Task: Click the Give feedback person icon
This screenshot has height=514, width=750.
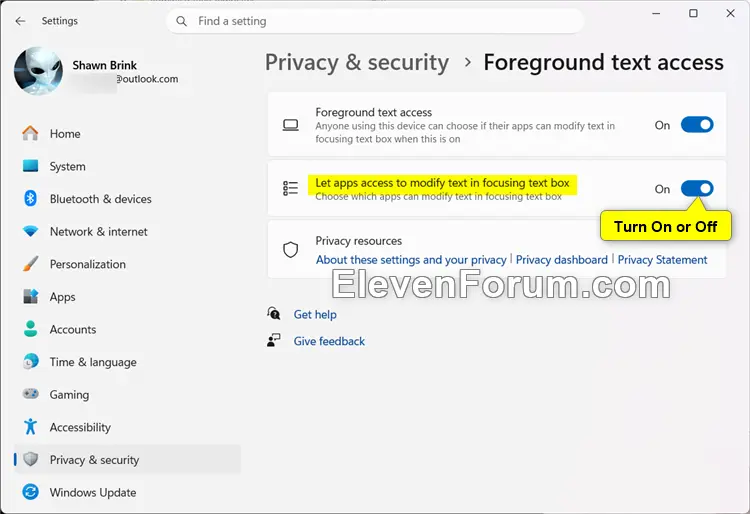Action: (274, 340)
